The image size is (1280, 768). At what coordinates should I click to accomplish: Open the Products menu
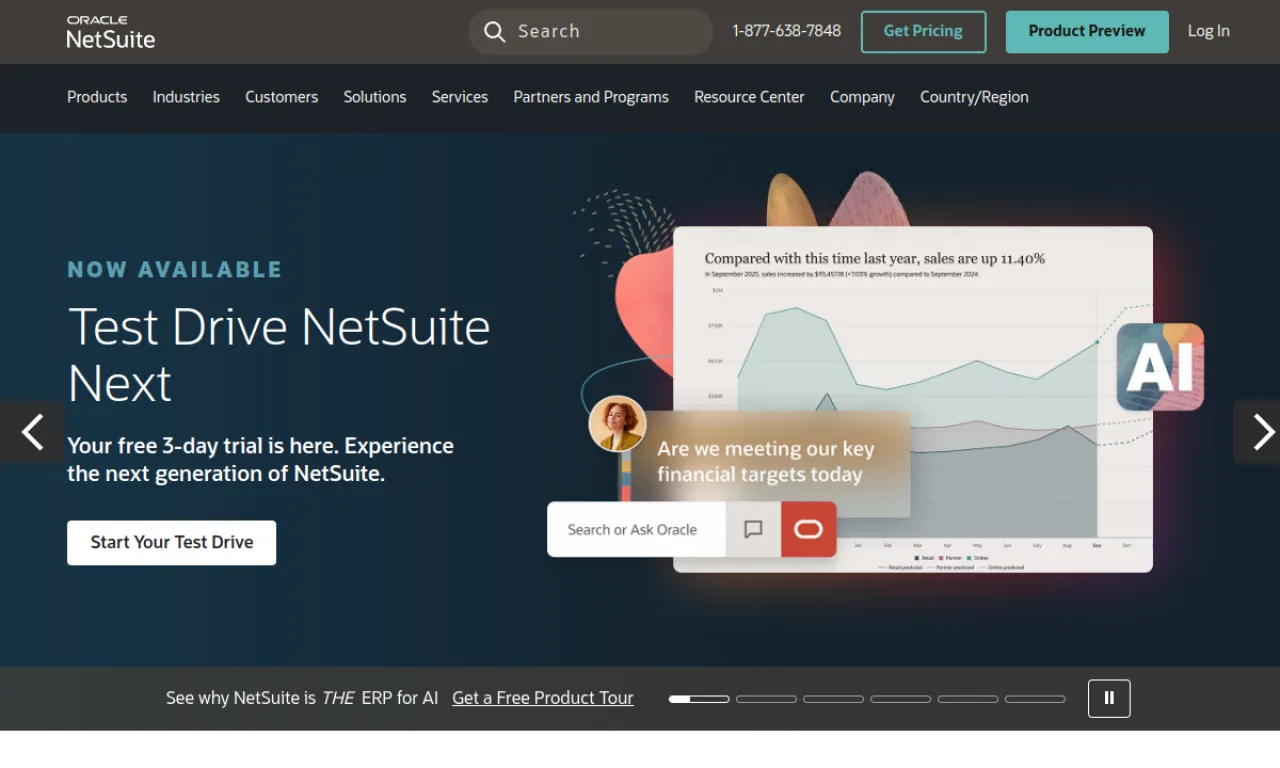(x=97, y=97)
